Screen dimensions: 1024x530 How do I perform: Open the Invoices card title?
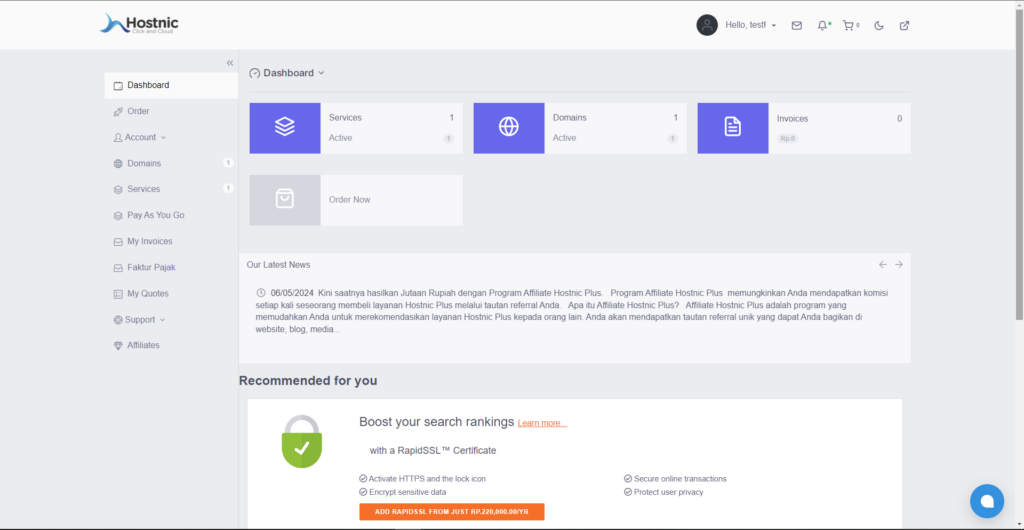[x=792, y=119]
